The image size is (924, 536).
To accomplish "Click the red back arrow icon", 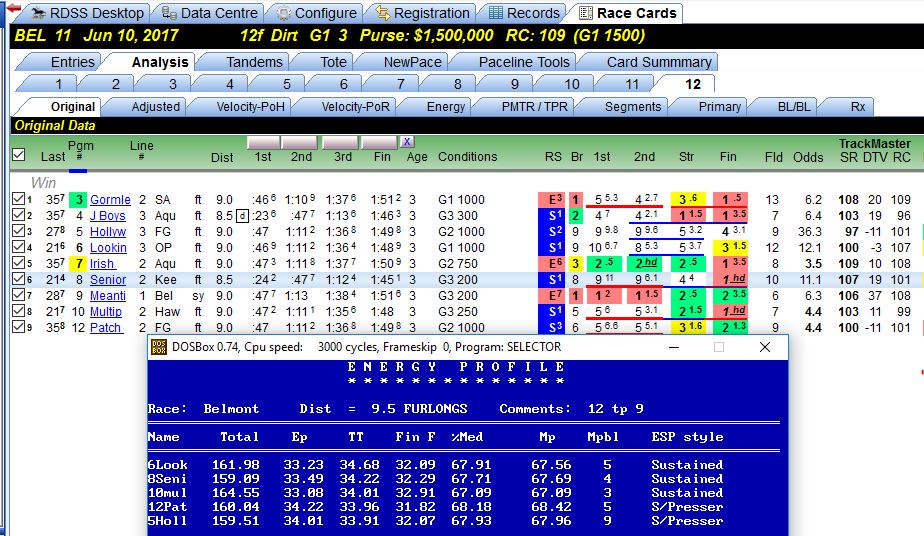I will 14,8.
